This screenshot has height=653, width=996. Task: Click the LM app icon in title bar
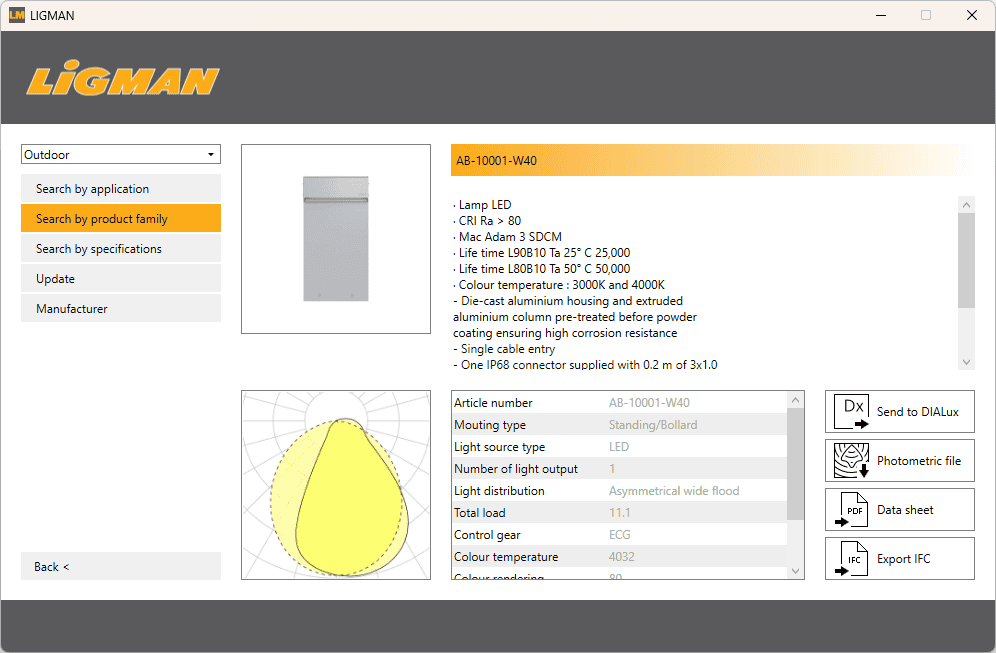pyautogui.click(x=17, y=15)
